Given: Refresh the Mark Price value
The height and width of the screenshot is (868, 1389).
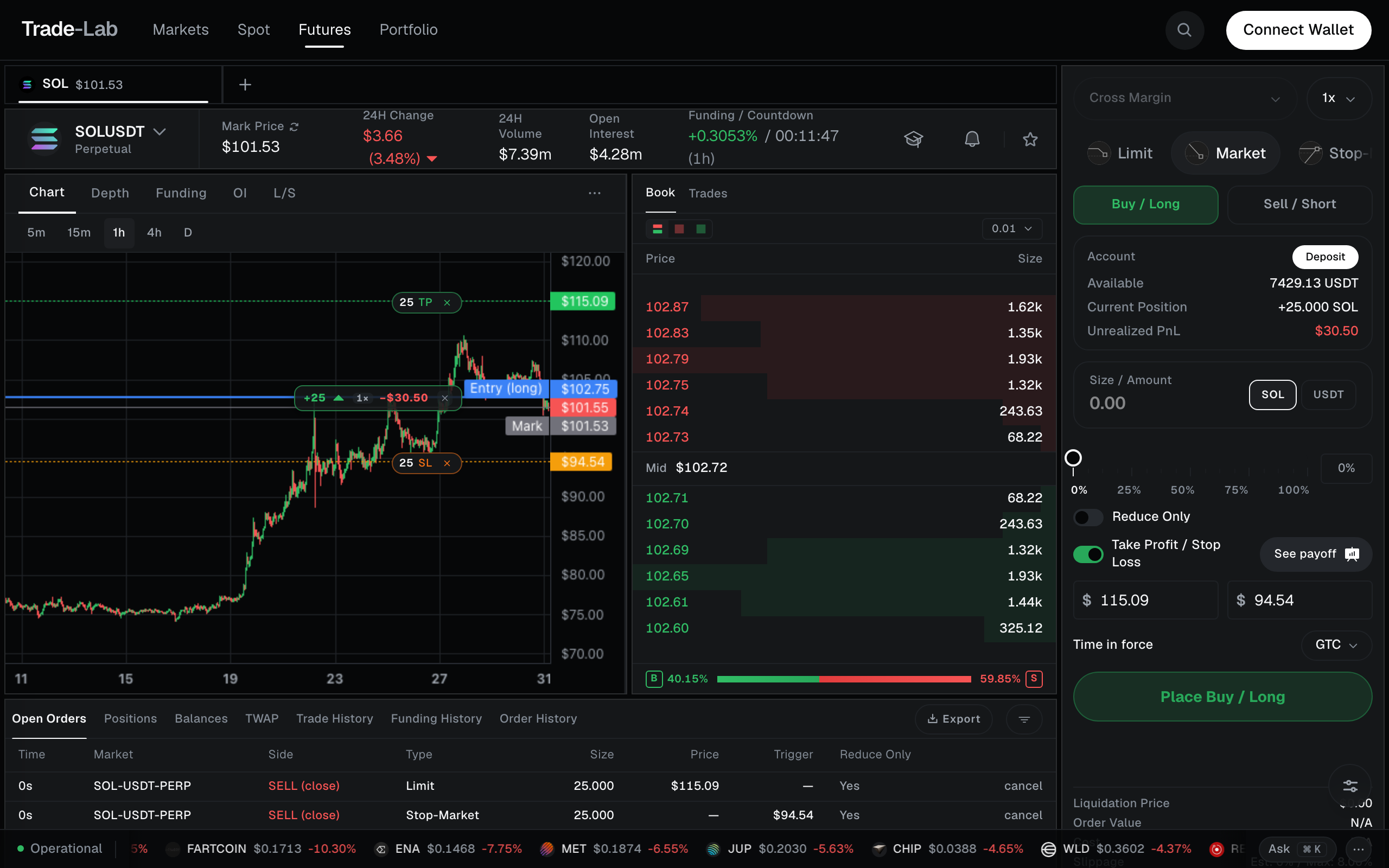Looking at the screenshot, I should (x=294, y=126).
